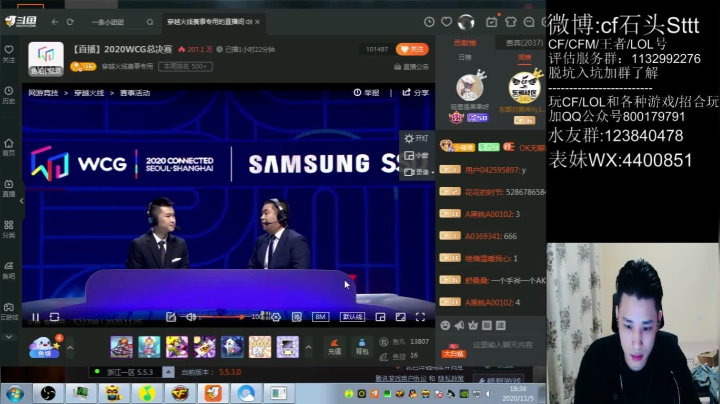Viewport: 720px width, 404px height.
Task: Open danmaku settings gear on player bar
Action: pos(276,317)
